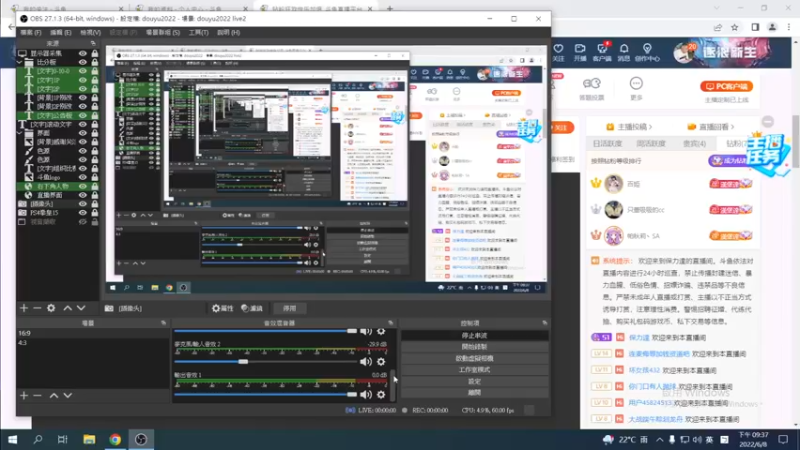Open the 編輯(E) menu in OBS
Screen dimensions: 800x450
pyautogui.click(x=60, y=32)
